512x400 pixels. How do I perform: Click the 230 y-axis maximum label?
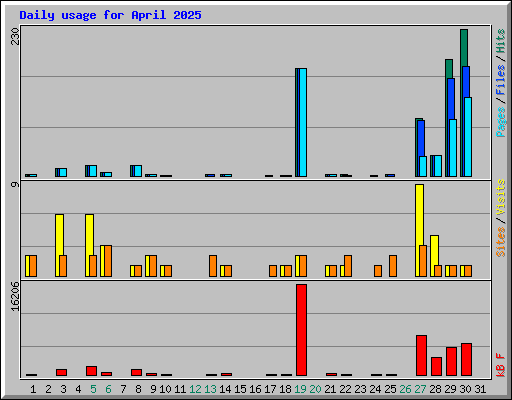tap(15, 36)
